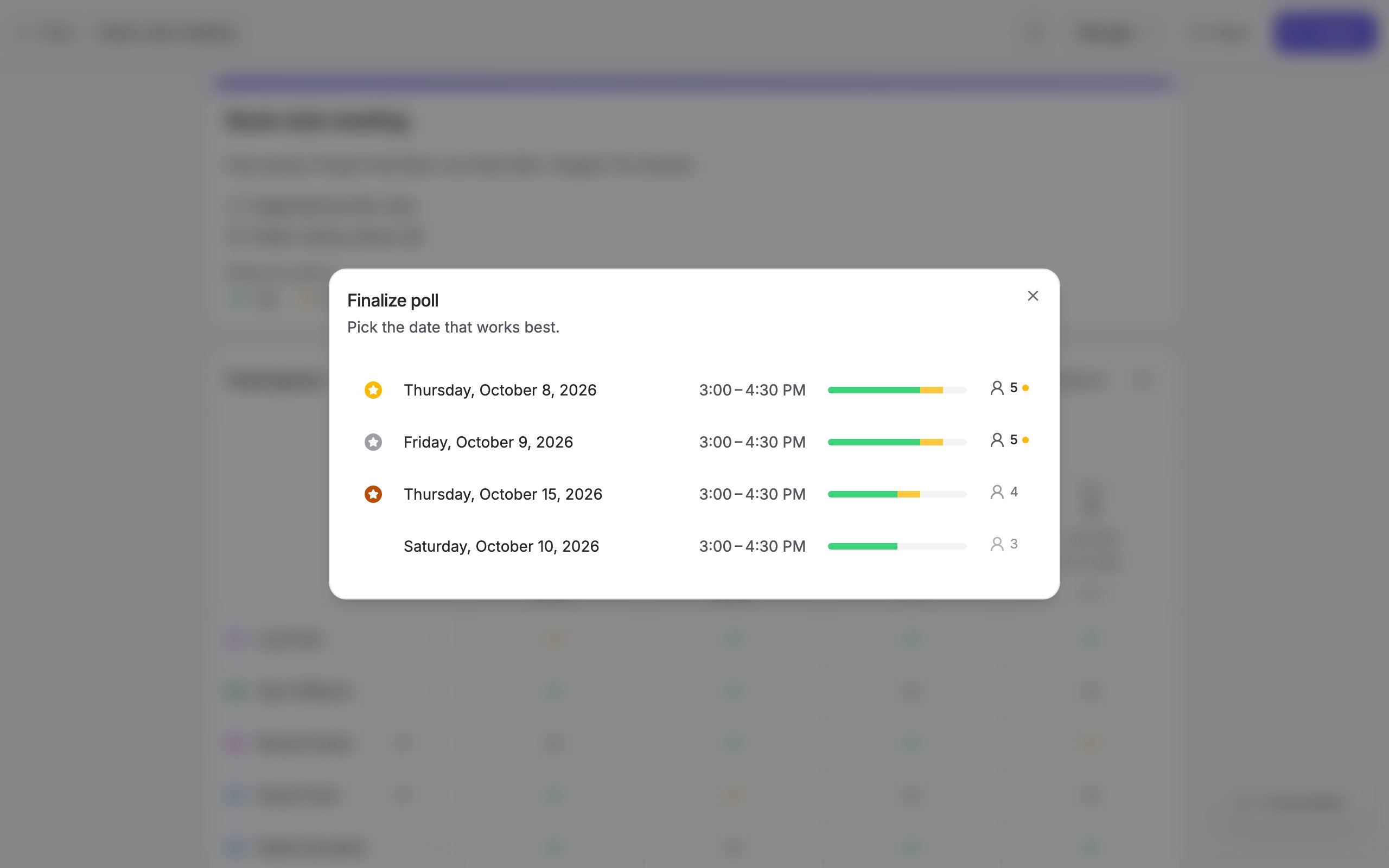Click the 3:00–4:30 PM time for October 8

(752, 390)
